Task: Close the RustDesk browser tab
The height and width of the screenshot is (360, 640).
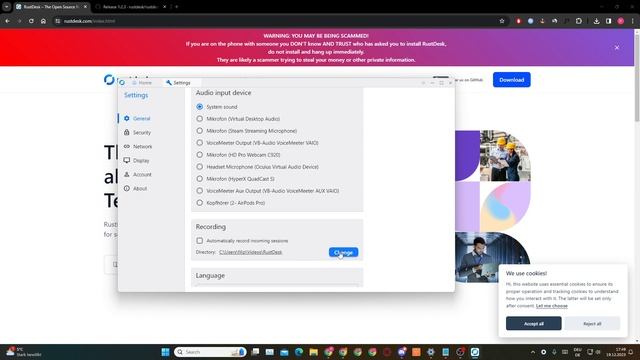Action: 85,7
